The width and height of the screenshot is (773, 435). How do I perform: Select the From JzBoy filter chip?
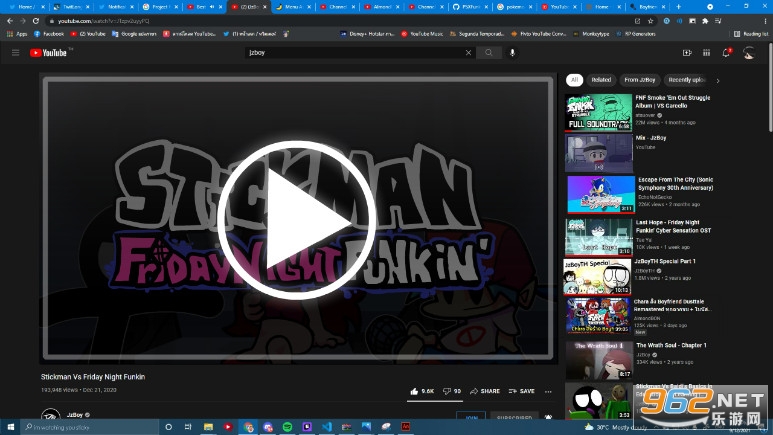(639, 80)
